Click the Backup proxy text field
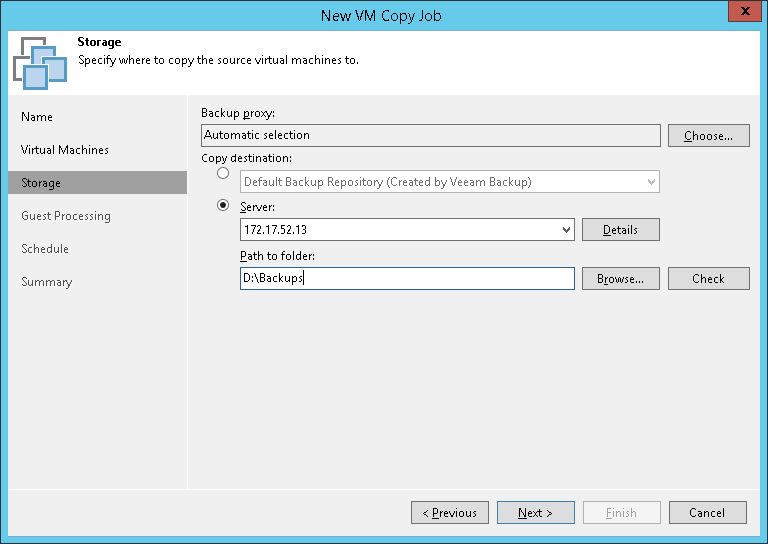 point(430,135)
